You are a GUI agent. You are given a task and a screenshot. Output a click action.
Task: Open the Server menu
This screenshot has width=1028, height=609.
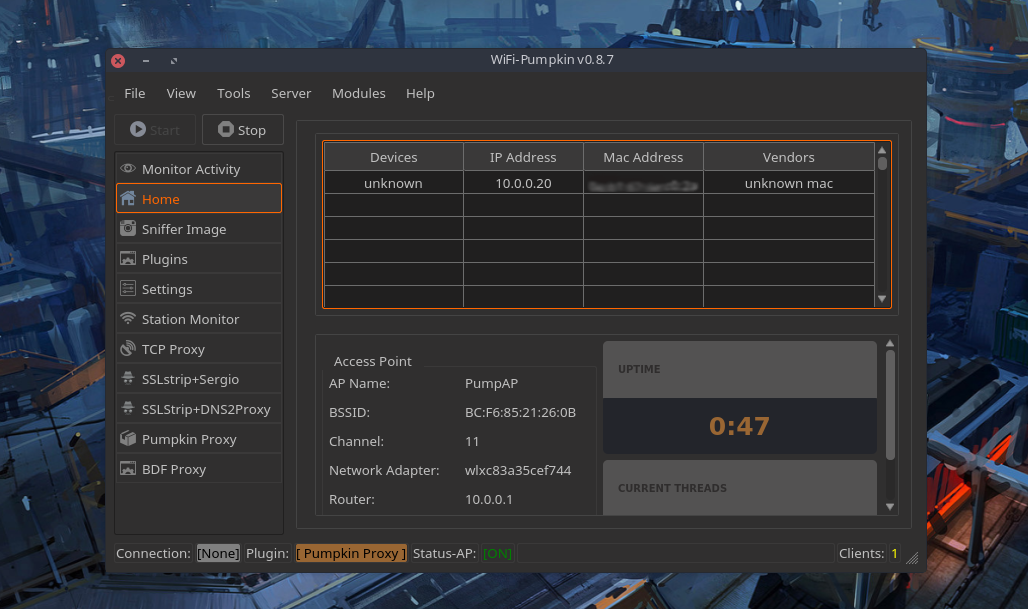291,94
